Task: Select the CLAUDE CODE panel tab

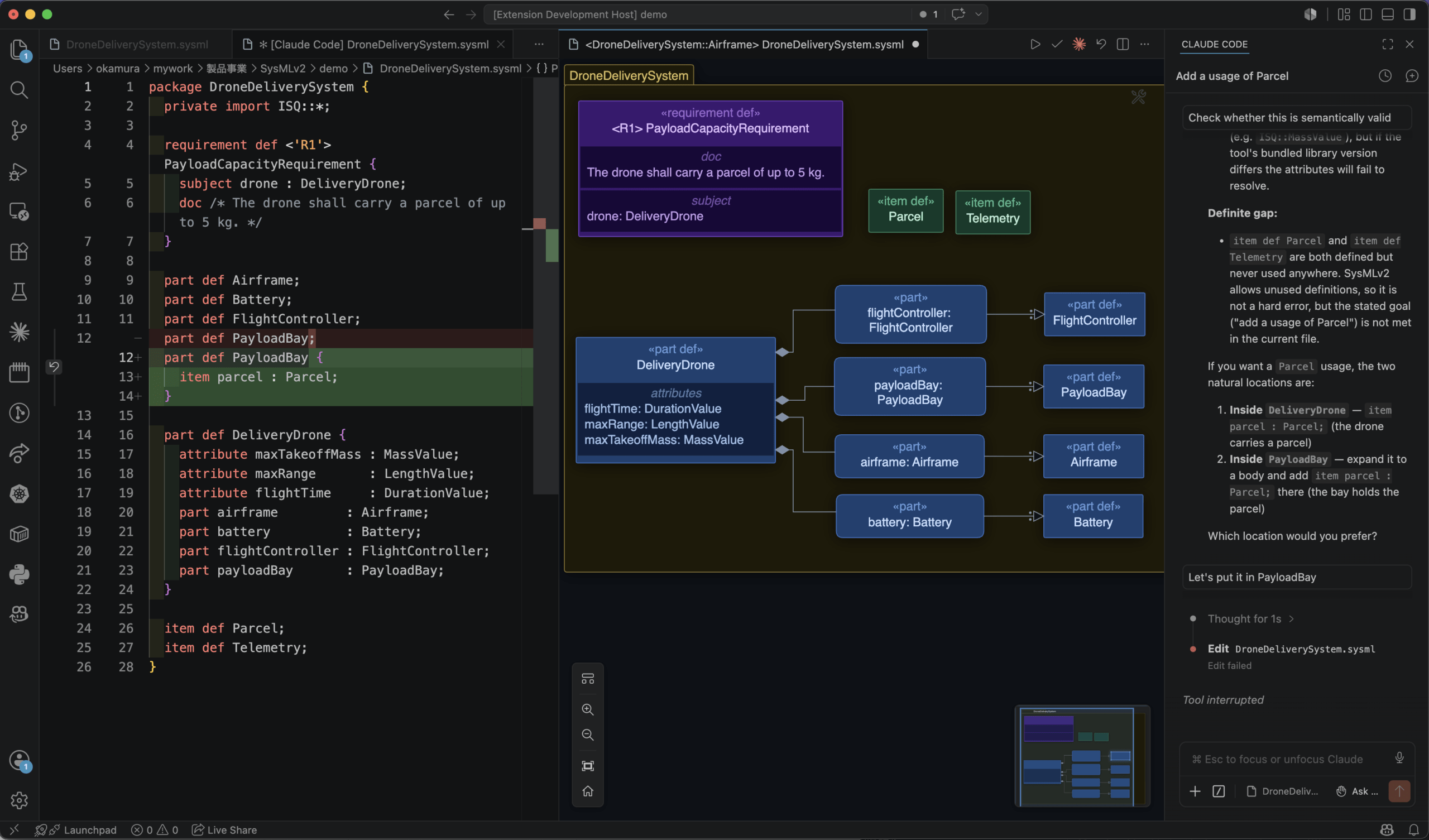Action: click(x=1214, y=44)
